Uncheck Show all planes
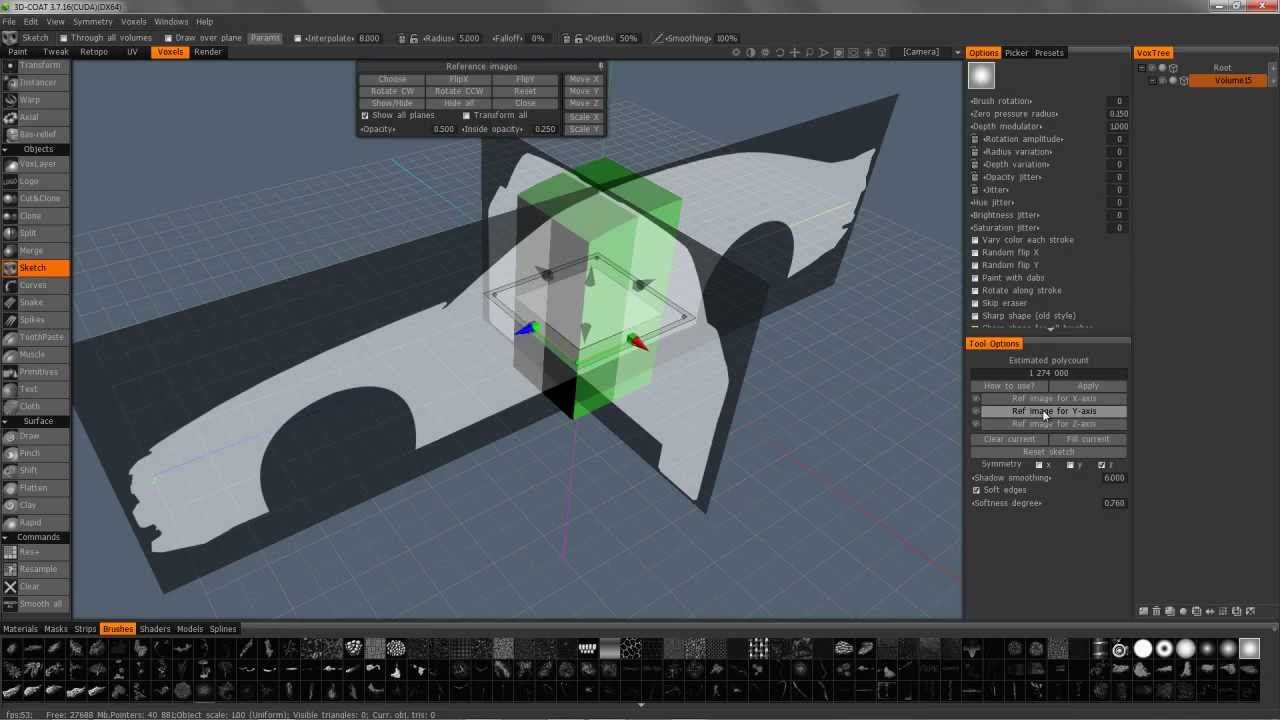The width and height of the screenshot is (1280, 720). (365, 116)
